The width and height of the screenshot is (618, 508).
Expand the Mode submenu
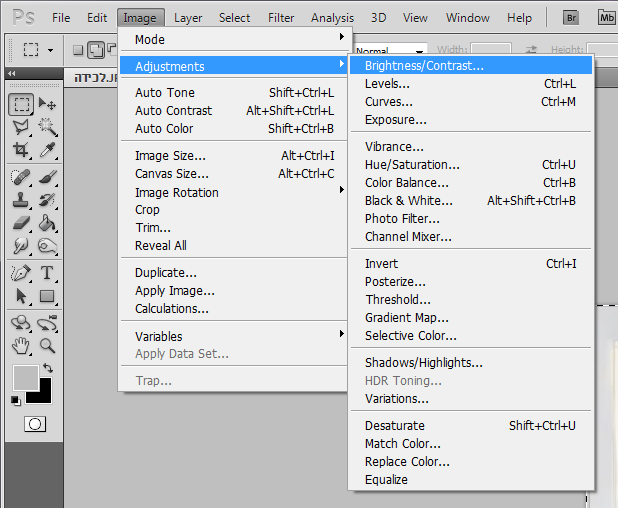pyautogui.click(x=234, y=39)
